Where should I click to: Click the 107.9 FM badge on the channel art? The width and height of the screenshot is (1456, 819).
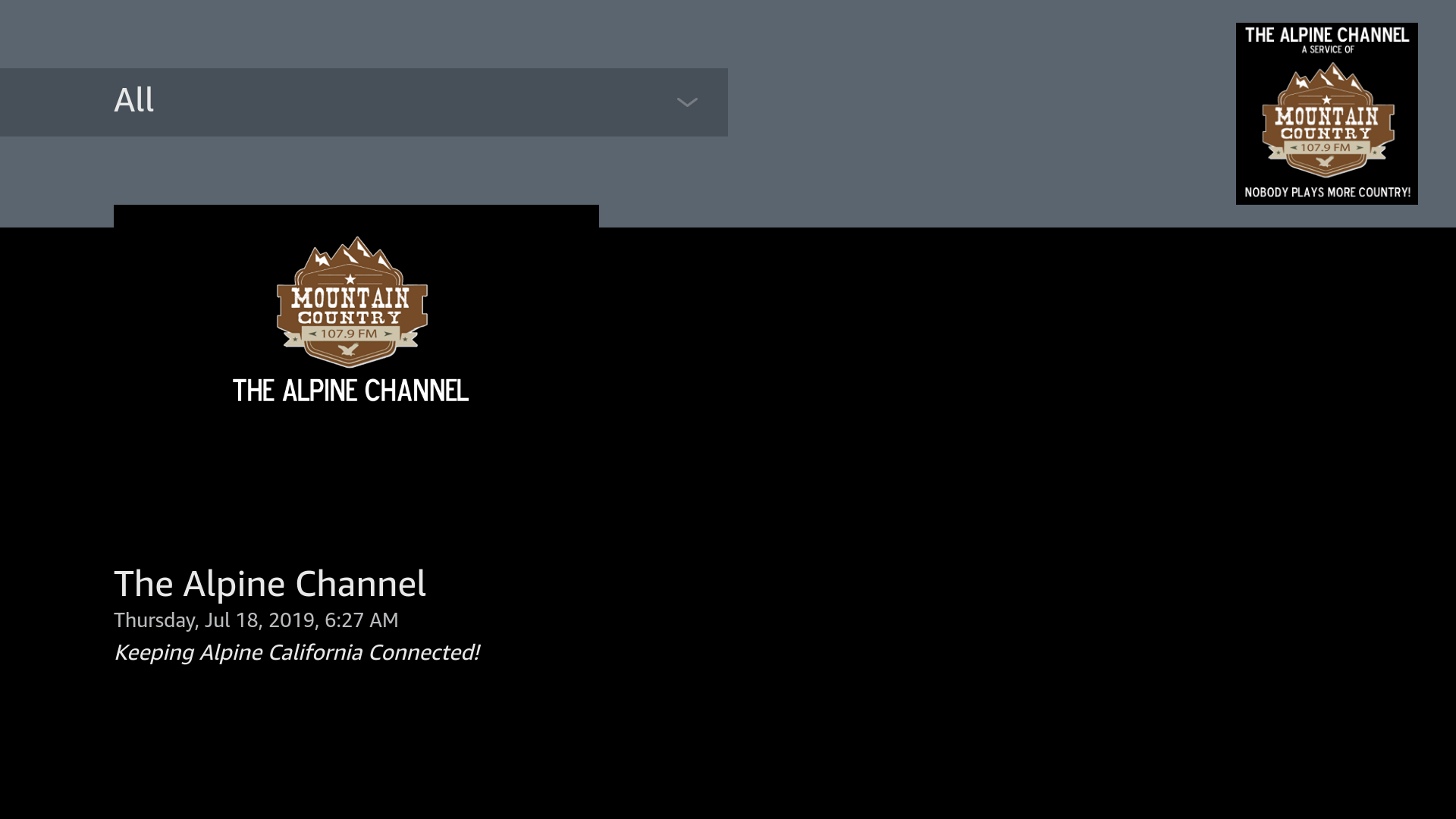pyautogui.click(x=350, y=332)
